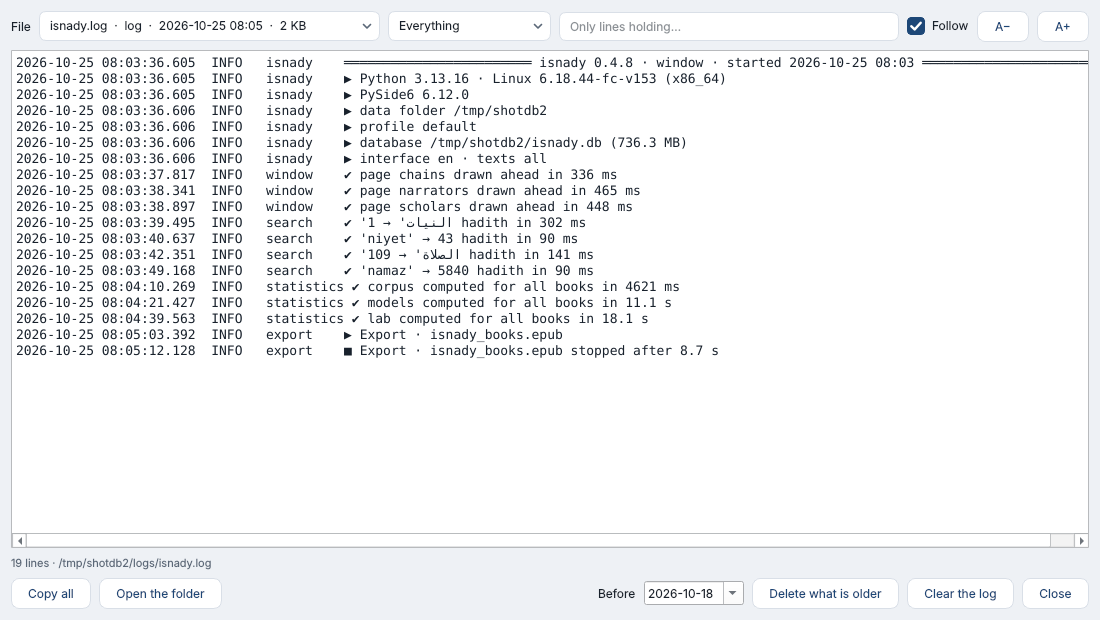This screenshot has height=620, width=1100.
Task: Click the 'Before' label
Action: pos(616,593)
